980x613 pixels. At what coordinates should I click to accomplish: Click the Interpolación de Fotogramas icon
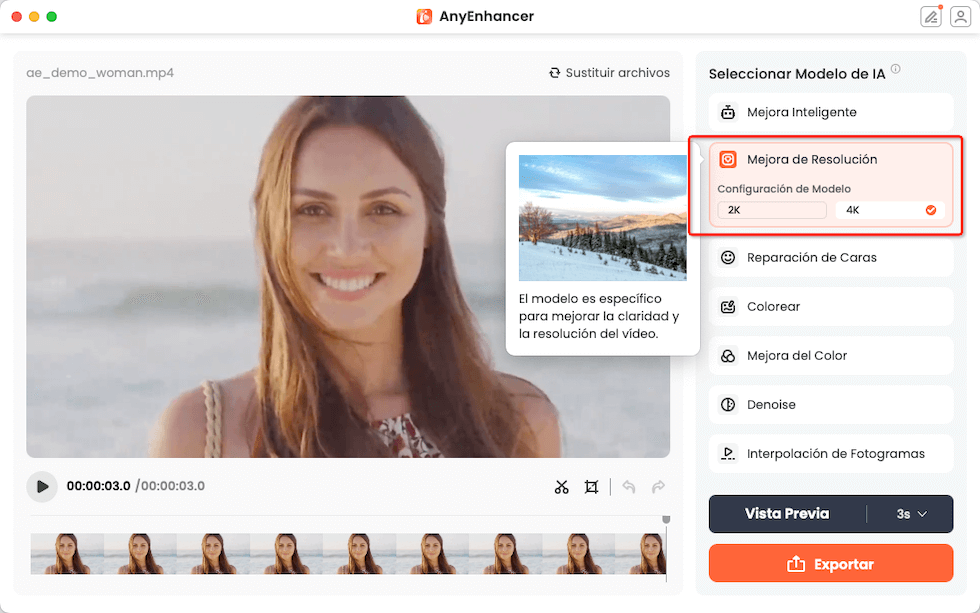tap(730, 453)
